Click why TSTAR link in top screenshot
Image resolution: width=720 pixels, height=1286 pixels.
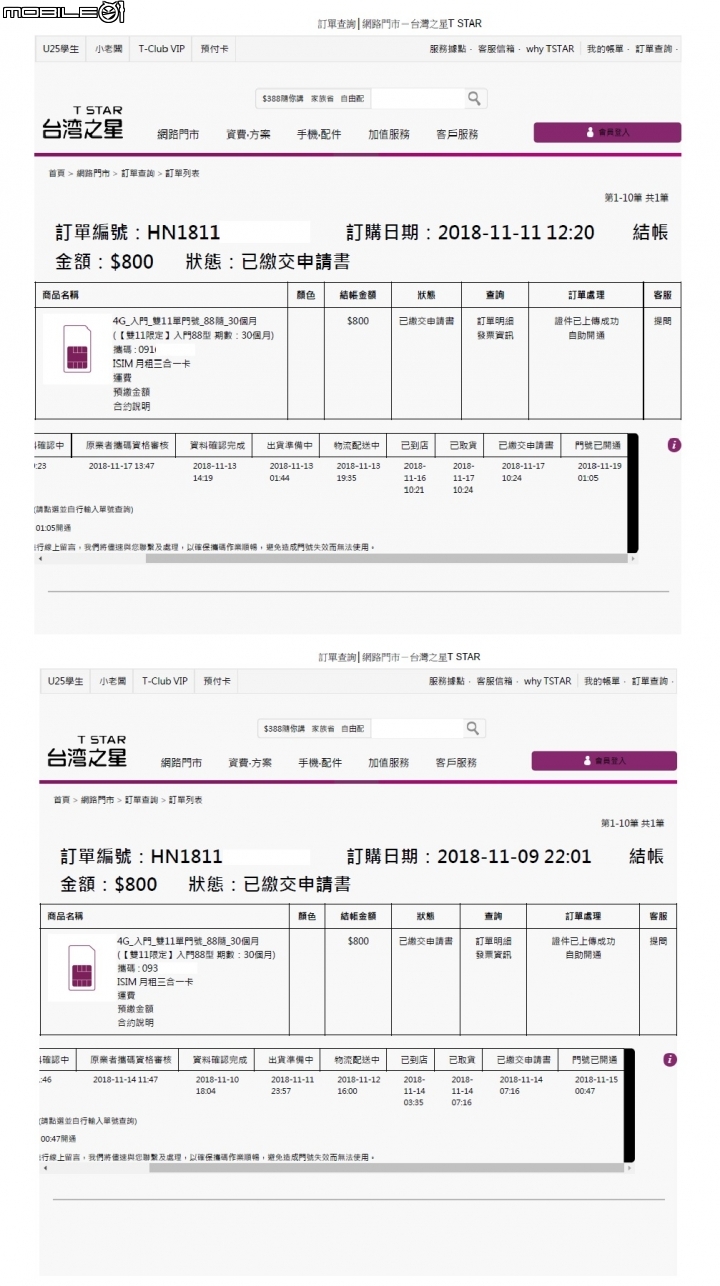pos(550,48)
